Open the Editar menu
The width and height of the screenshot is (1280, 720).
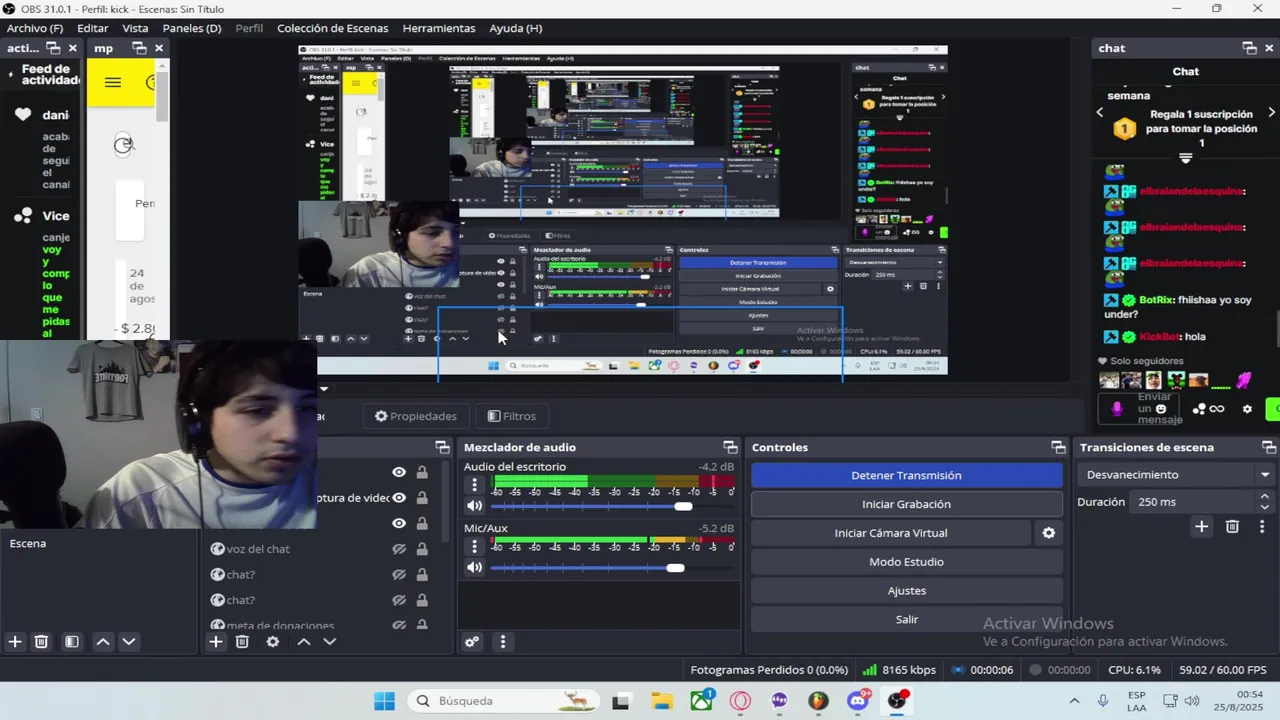click(93, 28)
